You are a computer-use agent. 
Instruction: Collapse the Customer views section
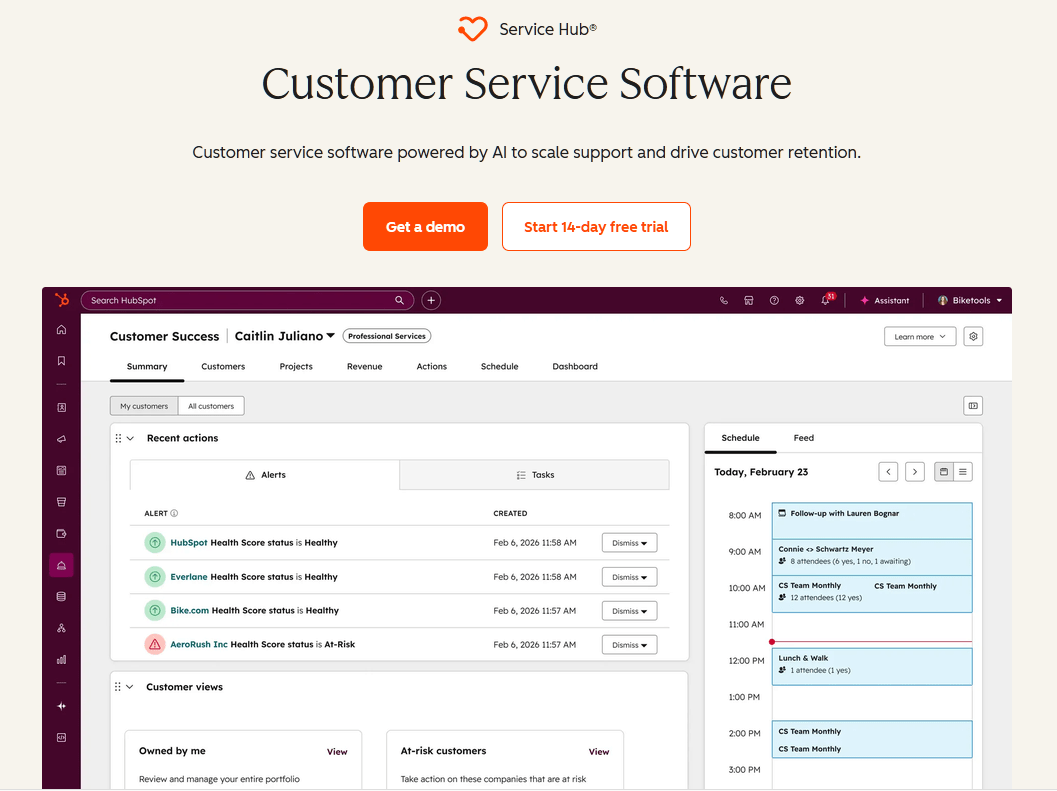point(129,687)
